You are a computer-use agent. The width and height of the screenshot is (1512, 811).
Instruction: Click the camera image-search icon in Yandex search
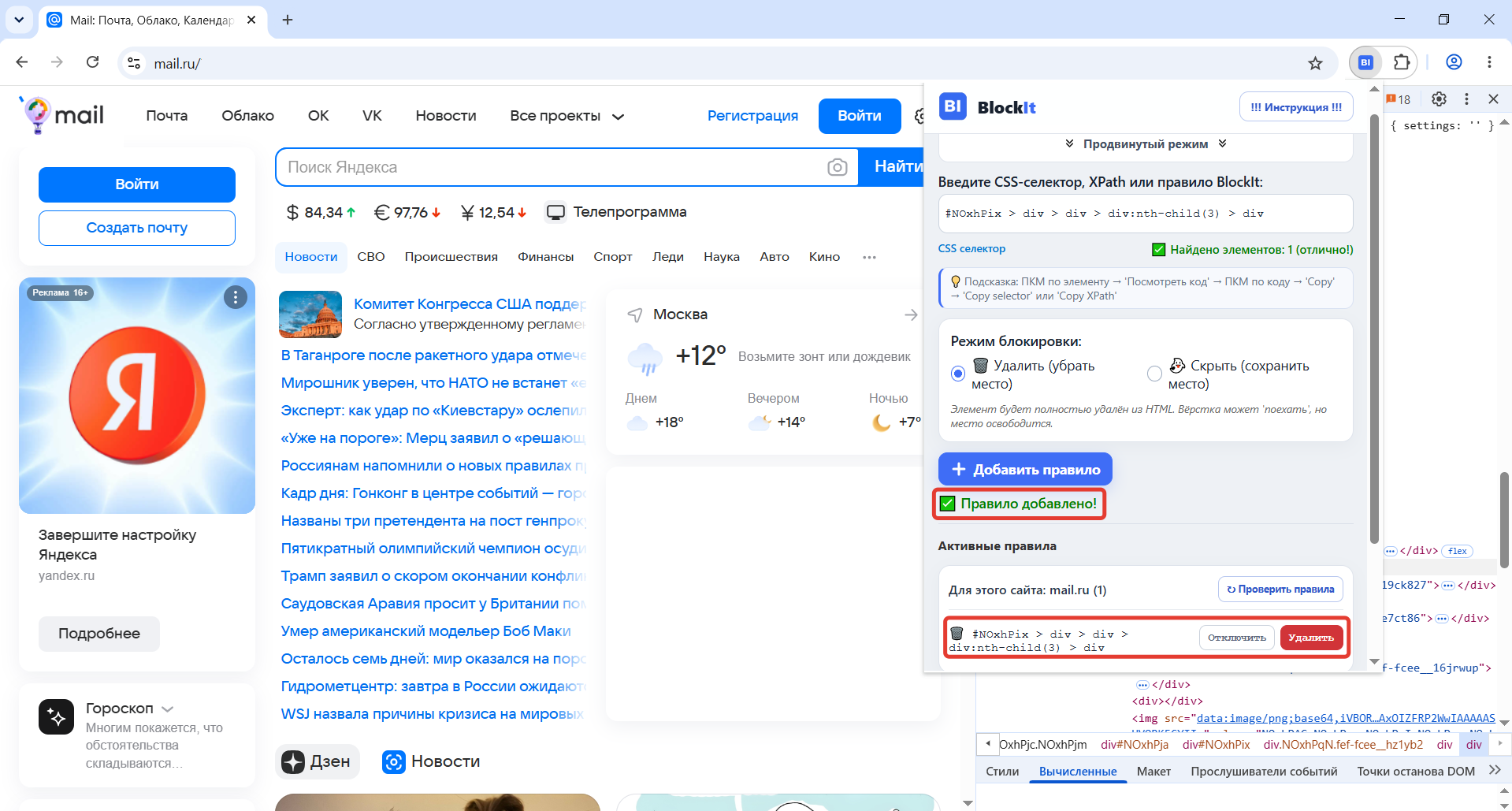(837, 167)
